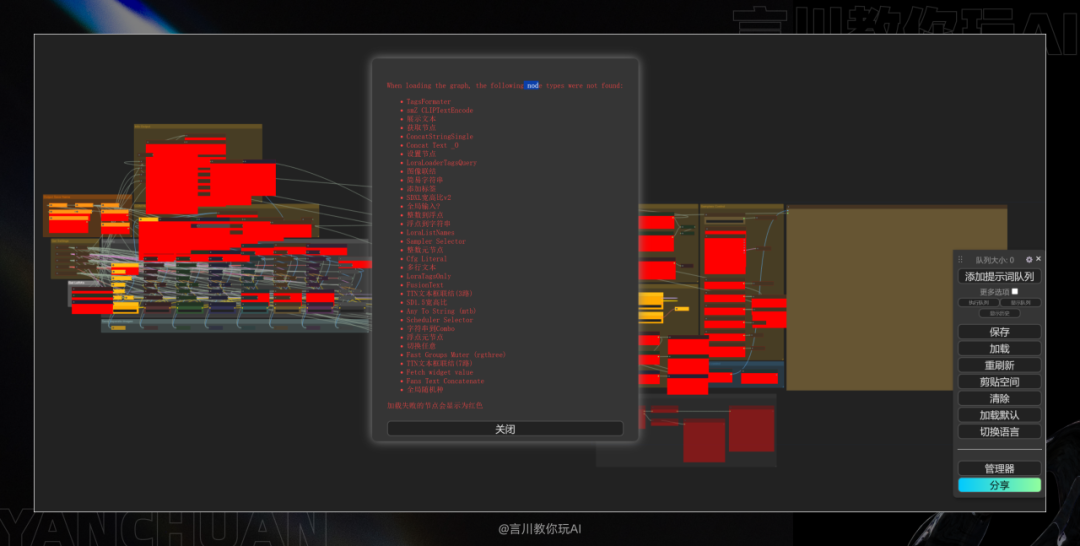The height and width of the screenshot is (546, 1080).
Task: Click the 加载失败的节点会显示为红色 notice
Action: coord(435,406)
